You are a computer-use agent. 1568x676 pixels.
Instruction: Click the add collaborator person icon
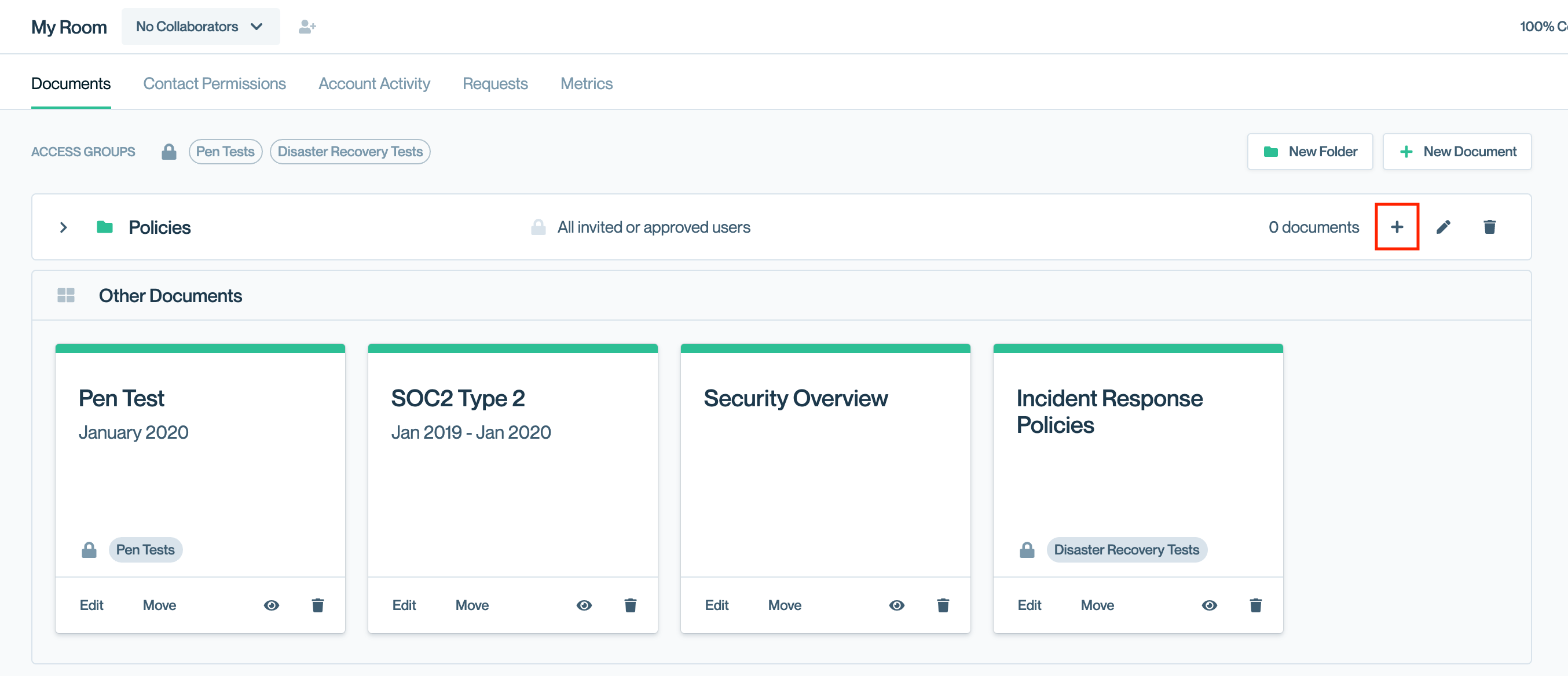click(x=307, y=27)
